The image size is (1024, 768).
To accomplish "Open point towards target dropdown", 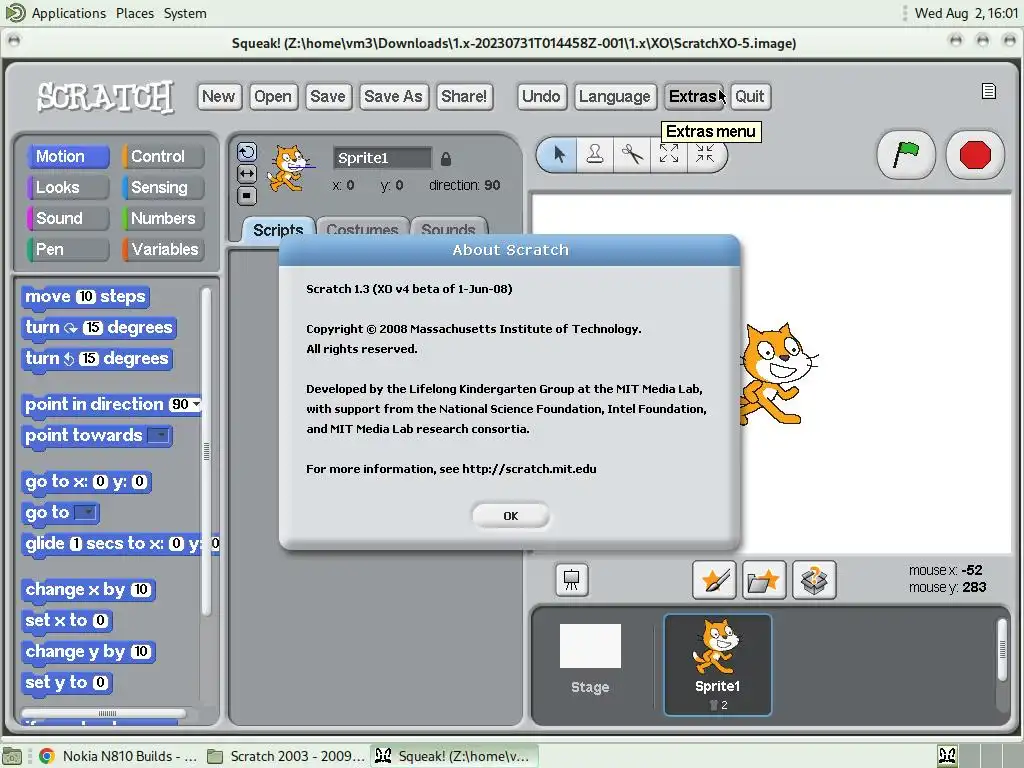I will click(159, 436).
